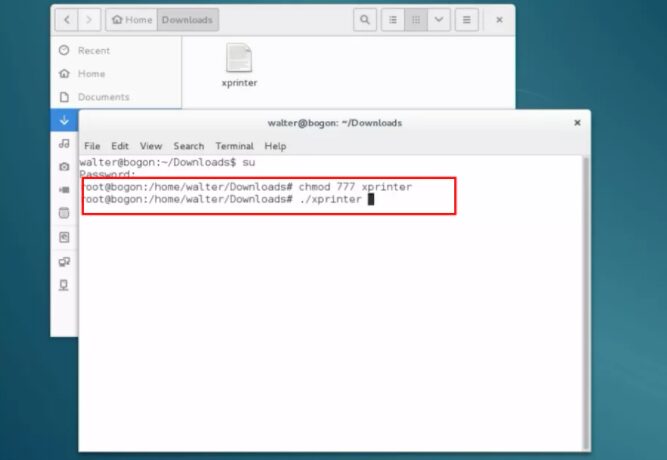Open Recent in the sidebar
Image resolution: width=667 pixels, height=460 pixels.
pyautogui.click(x=116, y=51)
